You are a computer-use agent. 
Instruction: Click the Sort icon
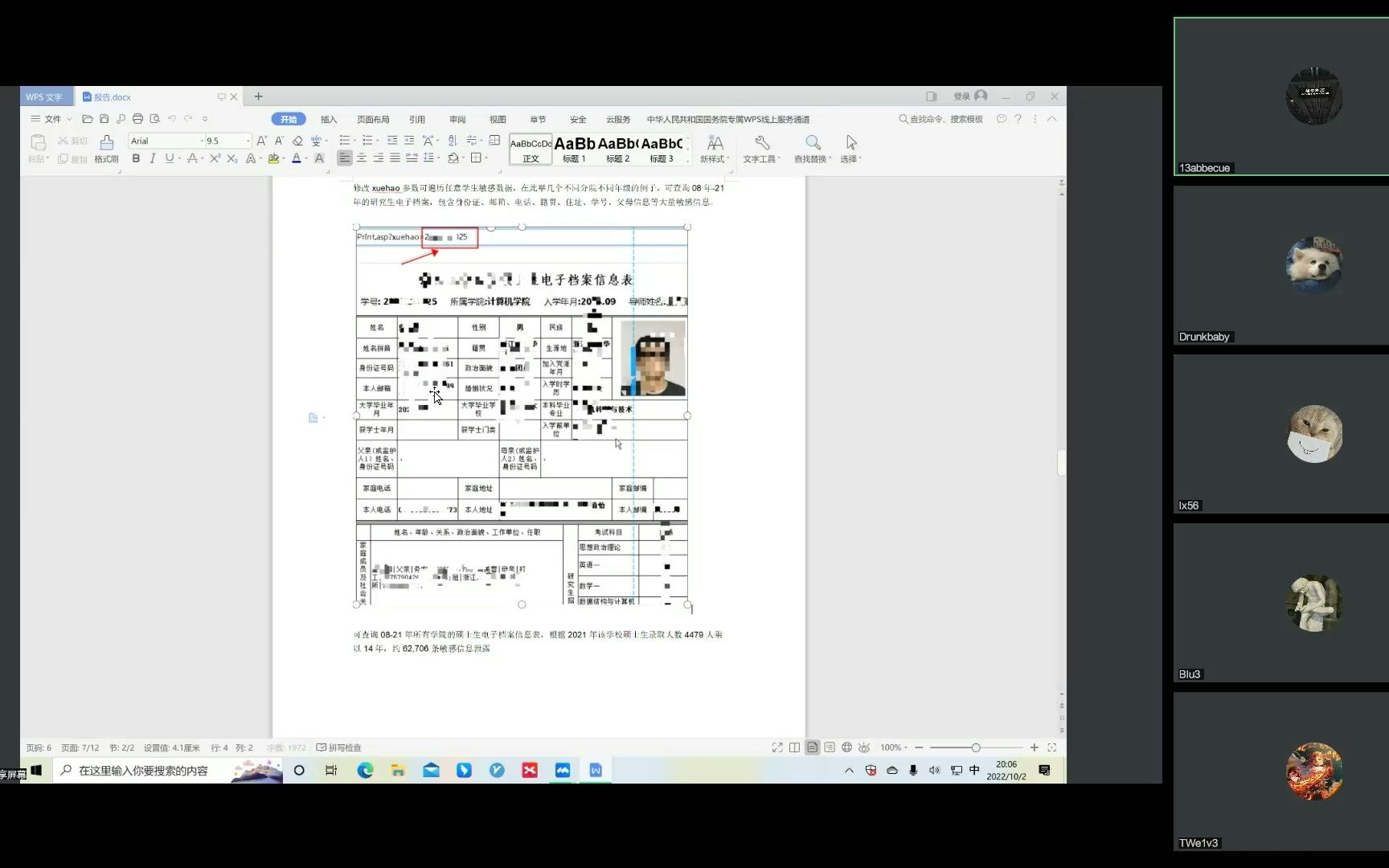[x=452, y=141]
